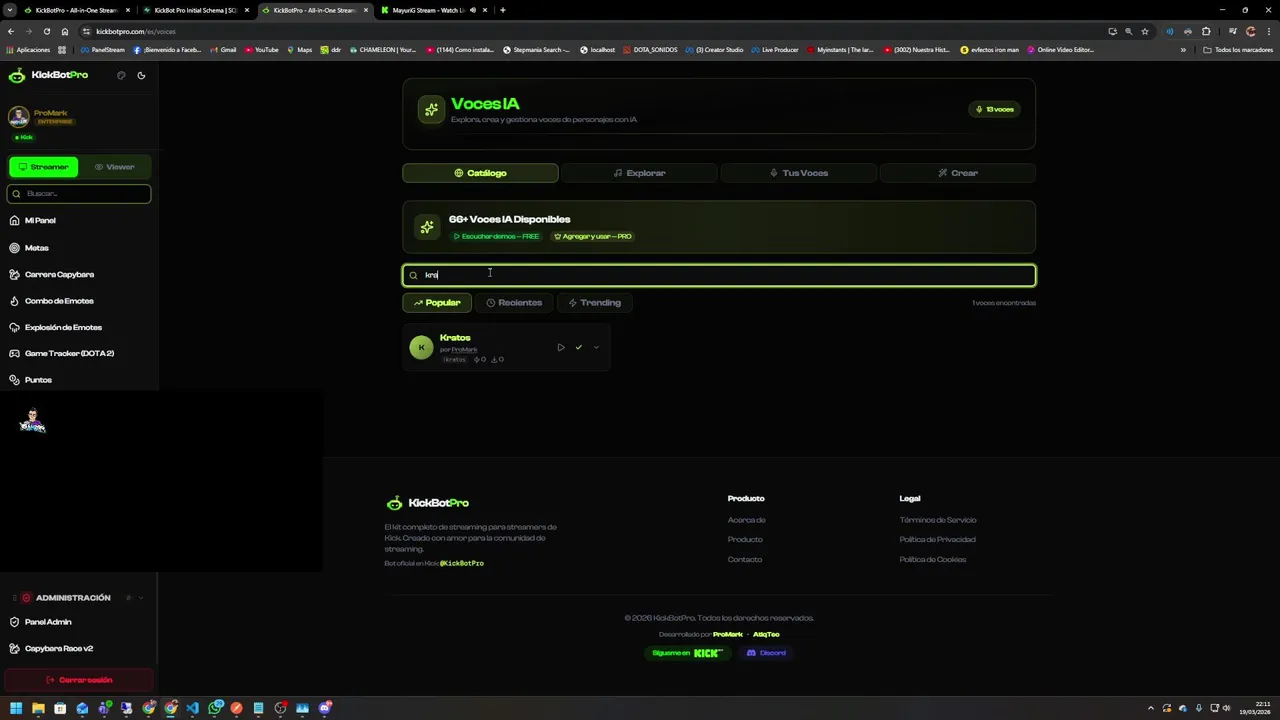Select the Explorar tab
This screenshot has height=720, width=1280.
coord(639,173)
